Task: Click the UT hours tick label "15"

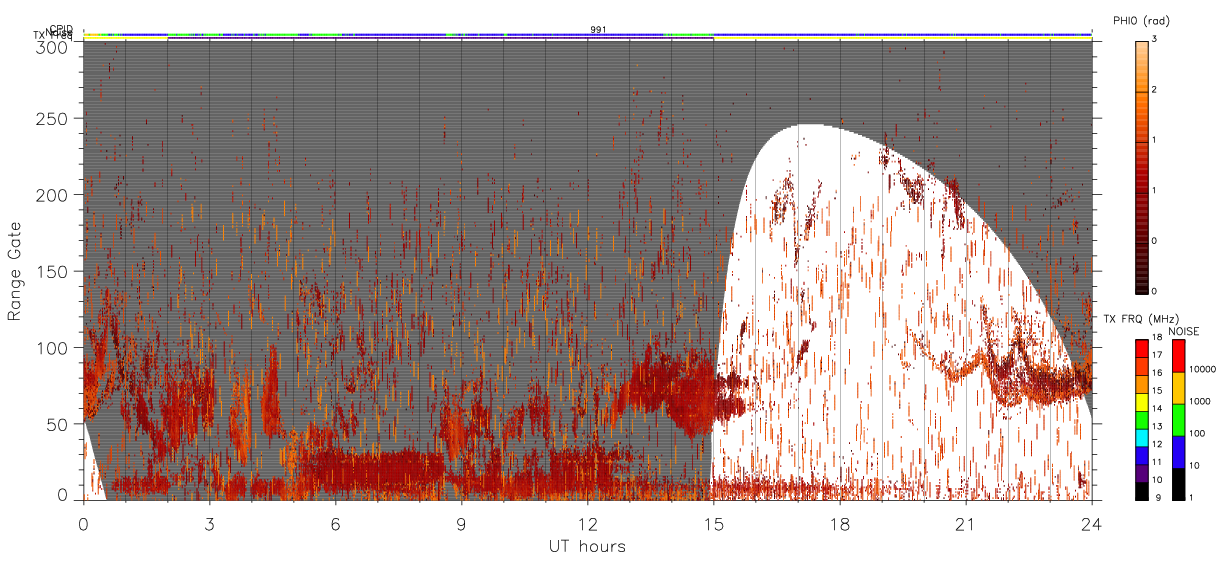Action: pyautogui.click(x=713, y=524)
